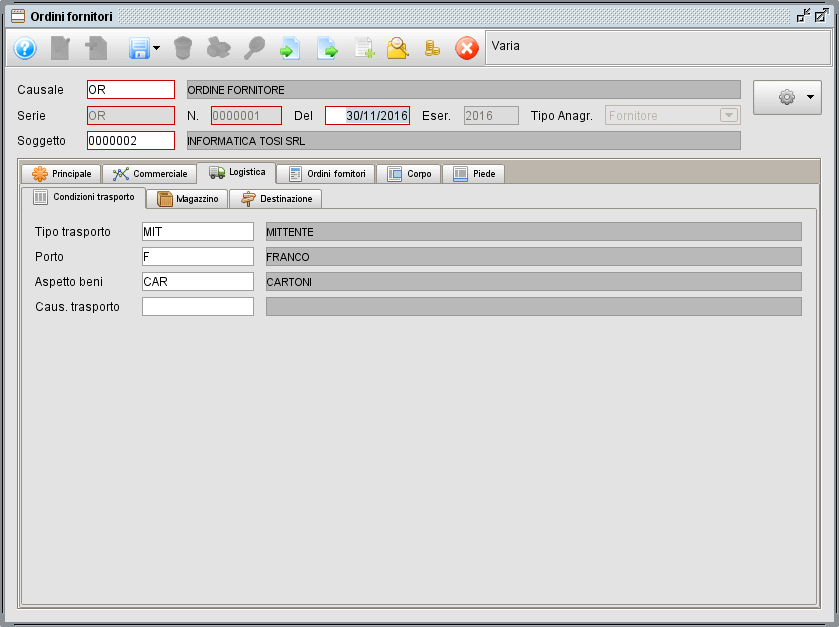The width and height of the screenshot is (839, 627).
Task: Switch to the Principale tab
Action: coord(62,174)
